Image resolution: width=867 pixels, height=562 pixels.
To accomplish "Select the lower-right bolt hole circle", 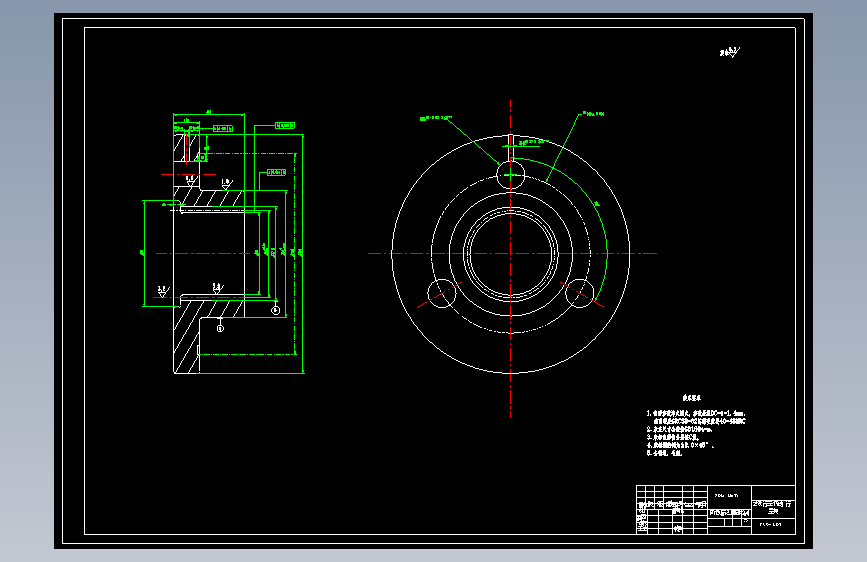I will coord(579,293).
